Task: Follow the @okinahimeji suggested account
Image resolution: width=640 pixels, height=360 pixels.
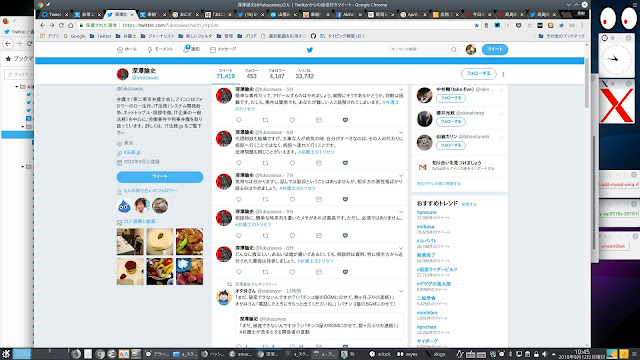Action: (x=451, y=122)
